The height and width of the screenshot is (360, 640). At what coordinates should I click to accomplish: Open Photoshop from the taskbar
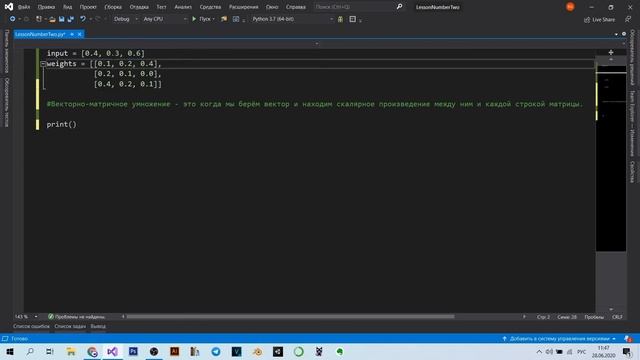[x=133, y=351]
